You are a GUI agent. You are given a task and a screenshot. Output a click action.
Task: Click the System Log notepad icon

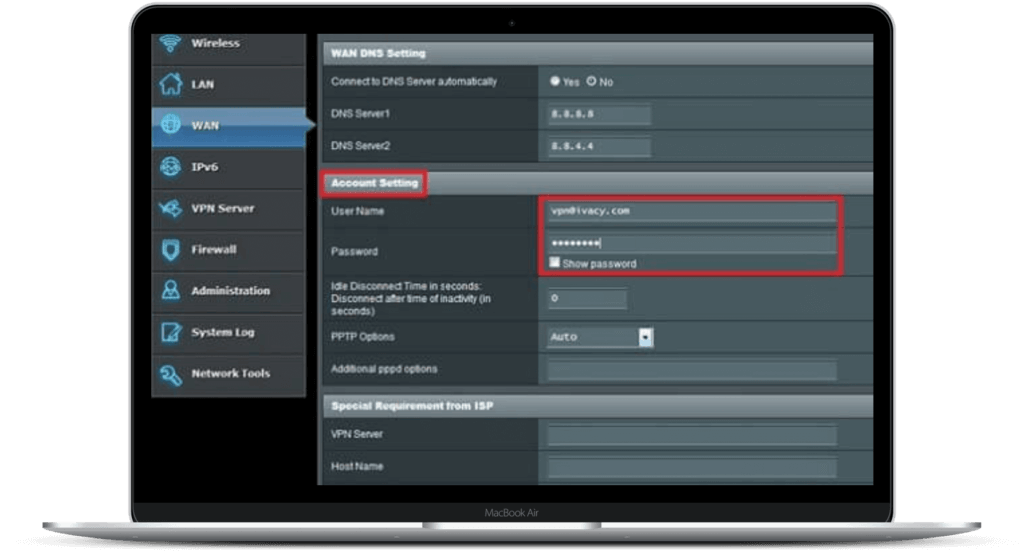171,332
